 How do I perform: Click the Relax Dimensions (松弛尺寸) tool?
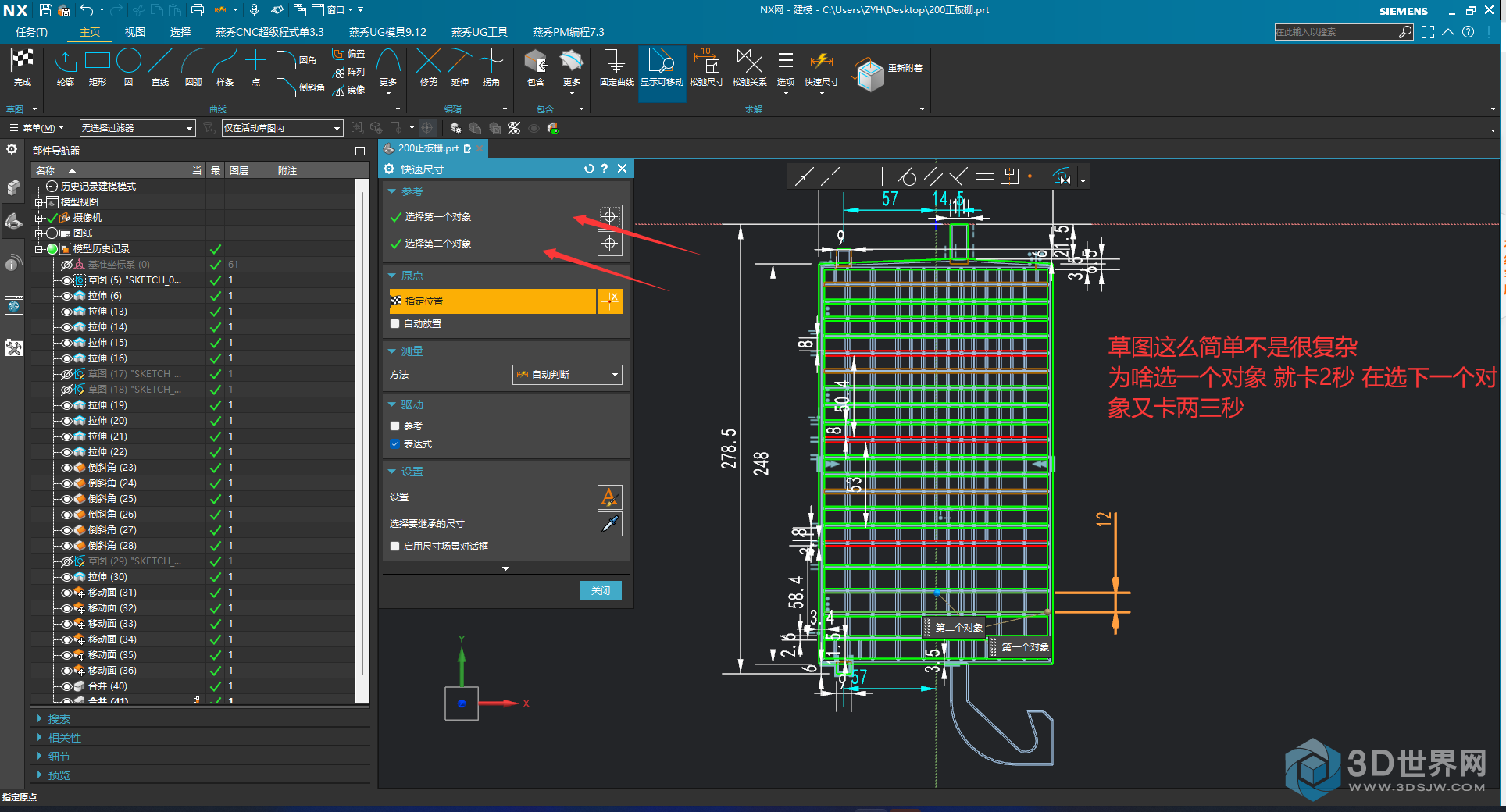click(x=707, y=61)
